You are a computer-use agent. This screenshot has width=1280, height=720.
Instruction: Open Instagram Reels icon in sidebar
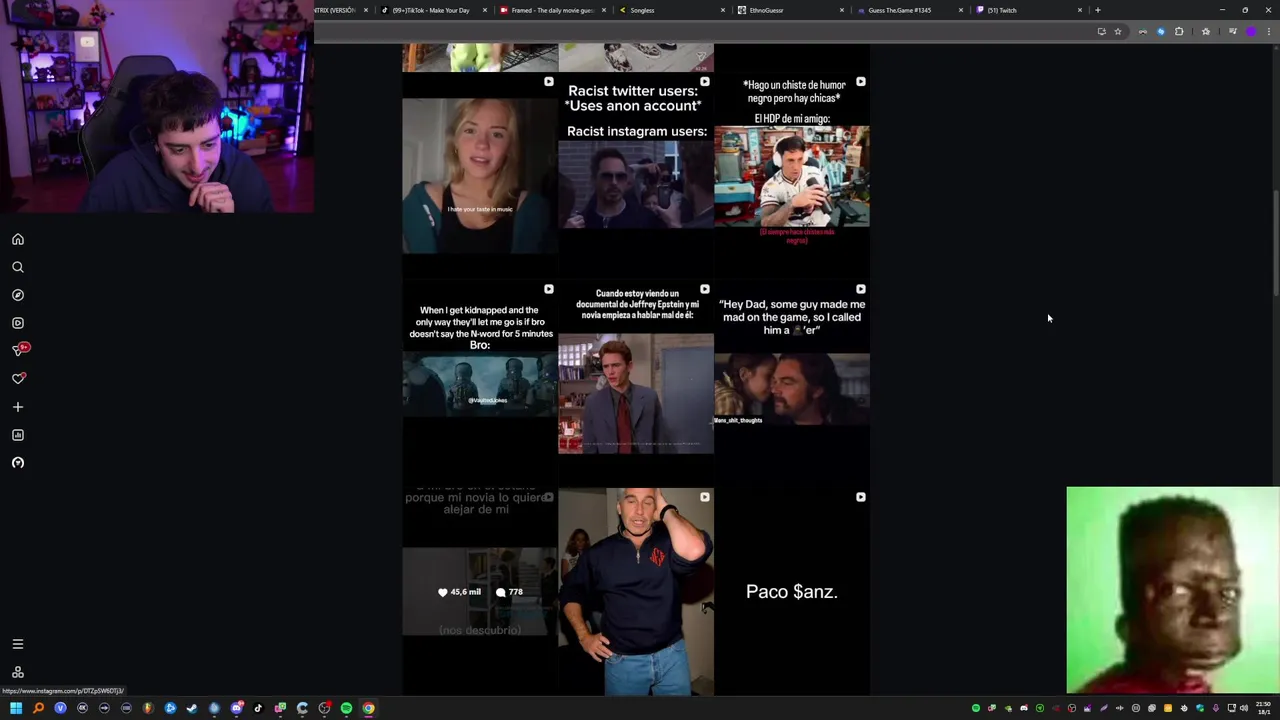tap(18, 323)
